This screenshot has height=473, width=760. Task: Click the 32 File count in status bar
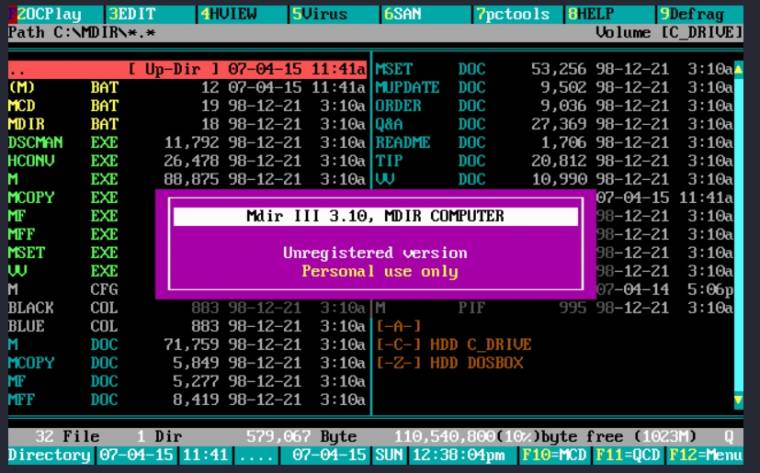pos(67,437)
